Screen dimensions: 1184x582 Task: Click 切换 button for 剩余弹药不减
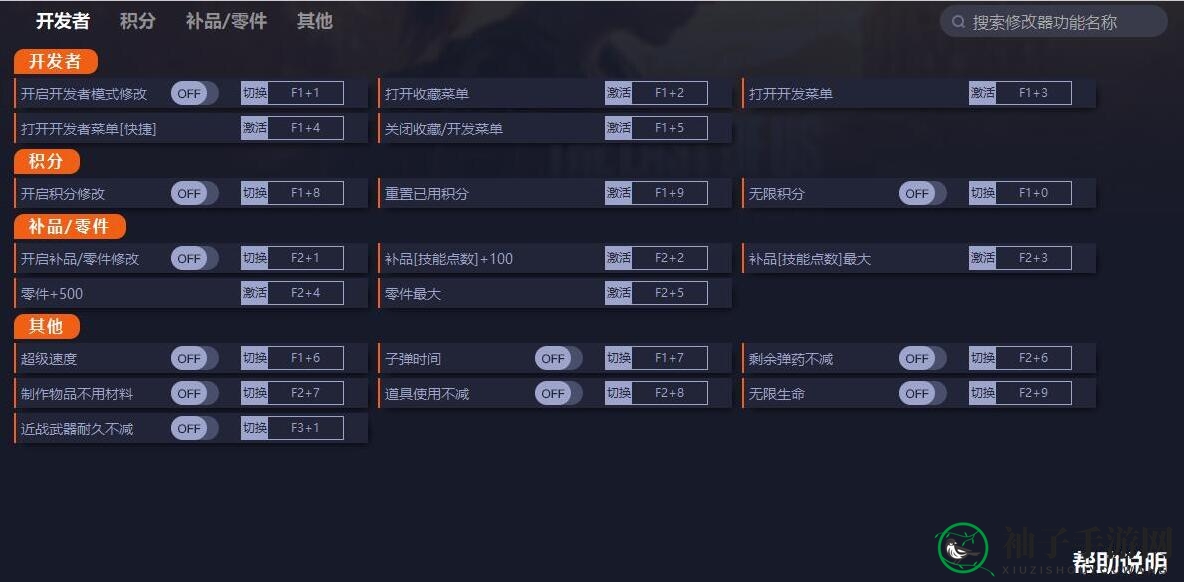(x=982, y=358)
